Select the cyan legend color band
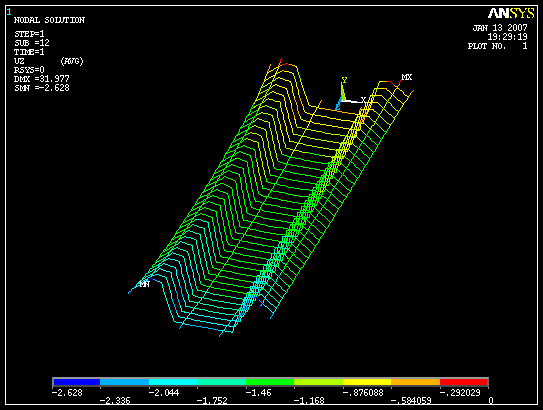Screen dimensions: 543x410 pyautogui.click(x=173, y=382)
